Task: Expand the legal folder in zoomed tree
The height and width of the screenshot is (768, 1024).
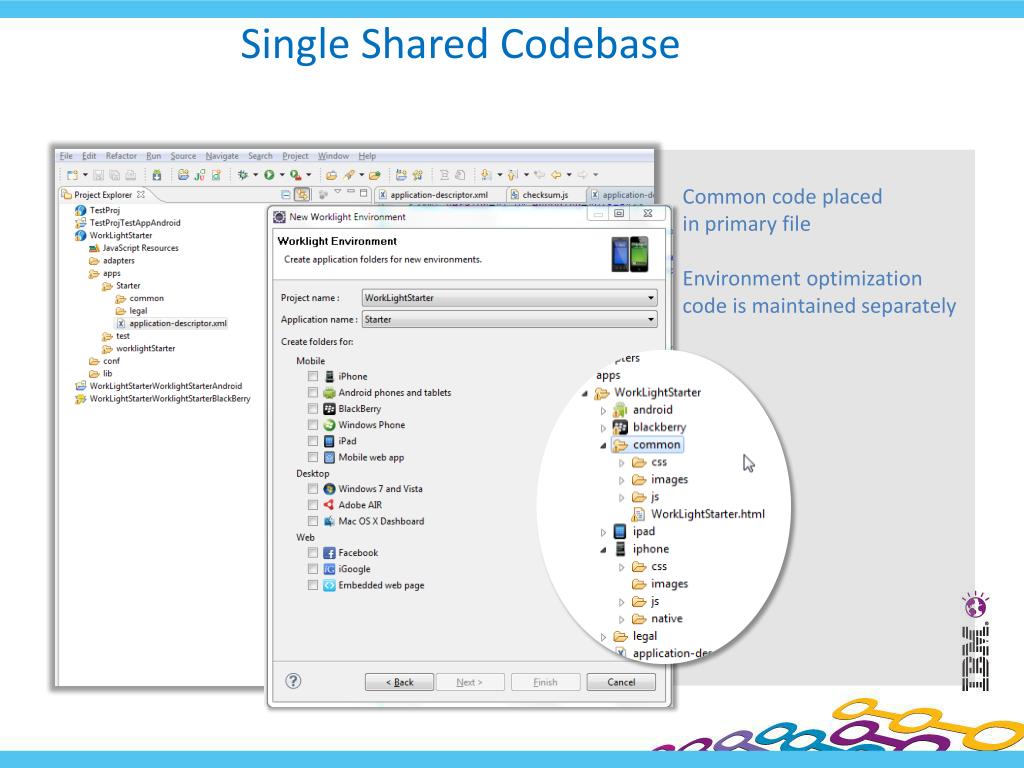Action: click(x=603, y=637)
